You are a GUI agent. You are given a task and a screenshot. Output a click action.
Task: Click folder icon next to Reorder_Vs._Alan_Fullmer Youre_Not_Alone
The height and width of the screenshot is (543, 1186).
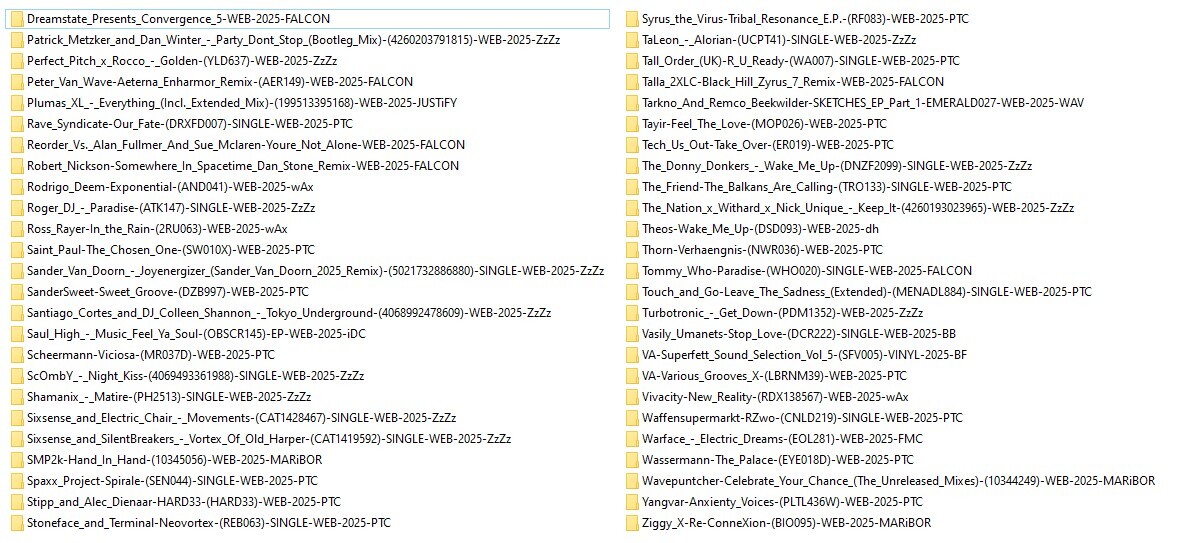[x=17, y=144]
